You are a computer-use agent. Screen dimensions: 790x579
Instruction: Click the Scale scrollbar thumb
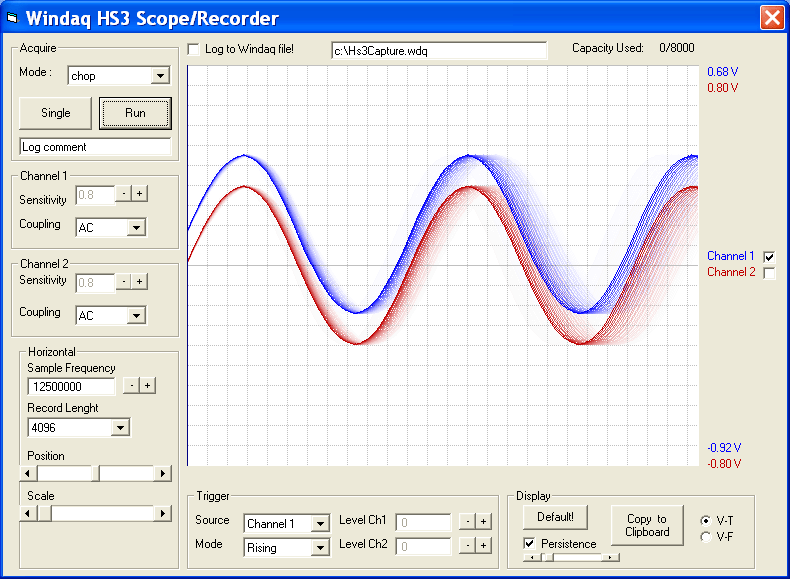click(44, 513)
